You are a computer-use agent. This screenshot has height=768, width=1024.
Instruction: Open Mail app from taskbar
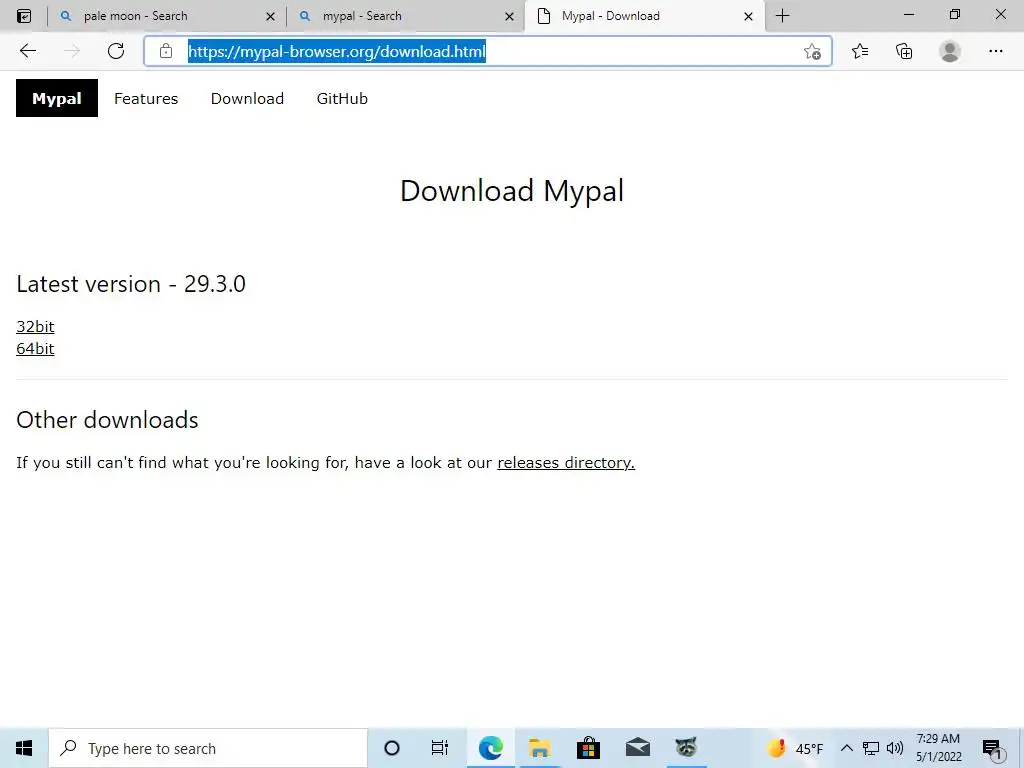point(637,748)
